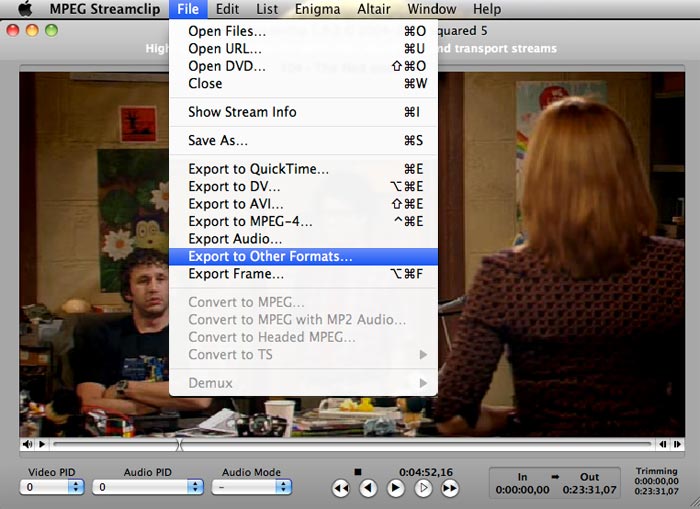This screenshot has width=700, height=509.
Task: Open the Audio Mode dropdown
Action: 252,487
